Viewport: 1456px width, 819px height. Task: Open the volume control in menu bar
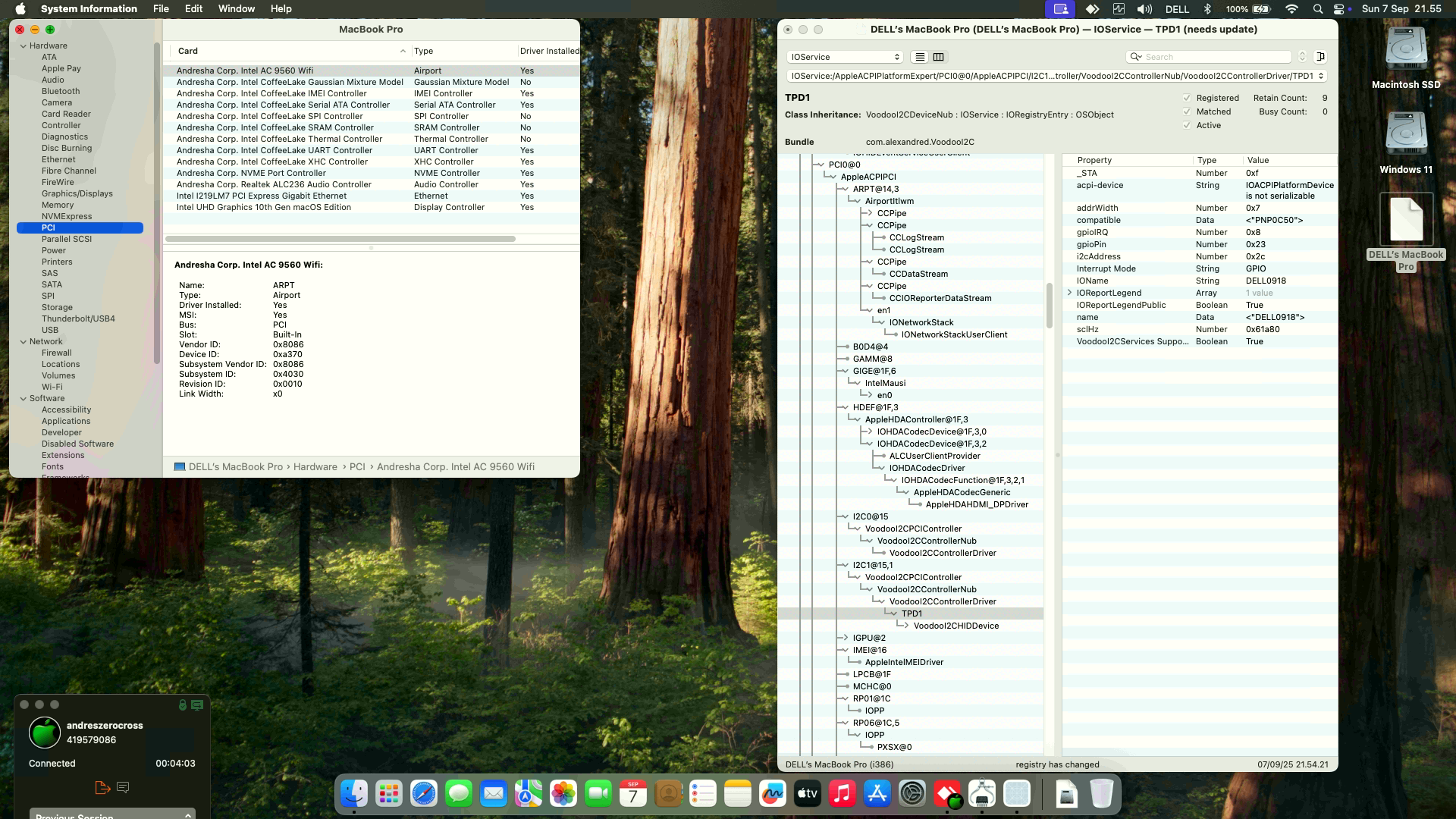(1145, 9)
